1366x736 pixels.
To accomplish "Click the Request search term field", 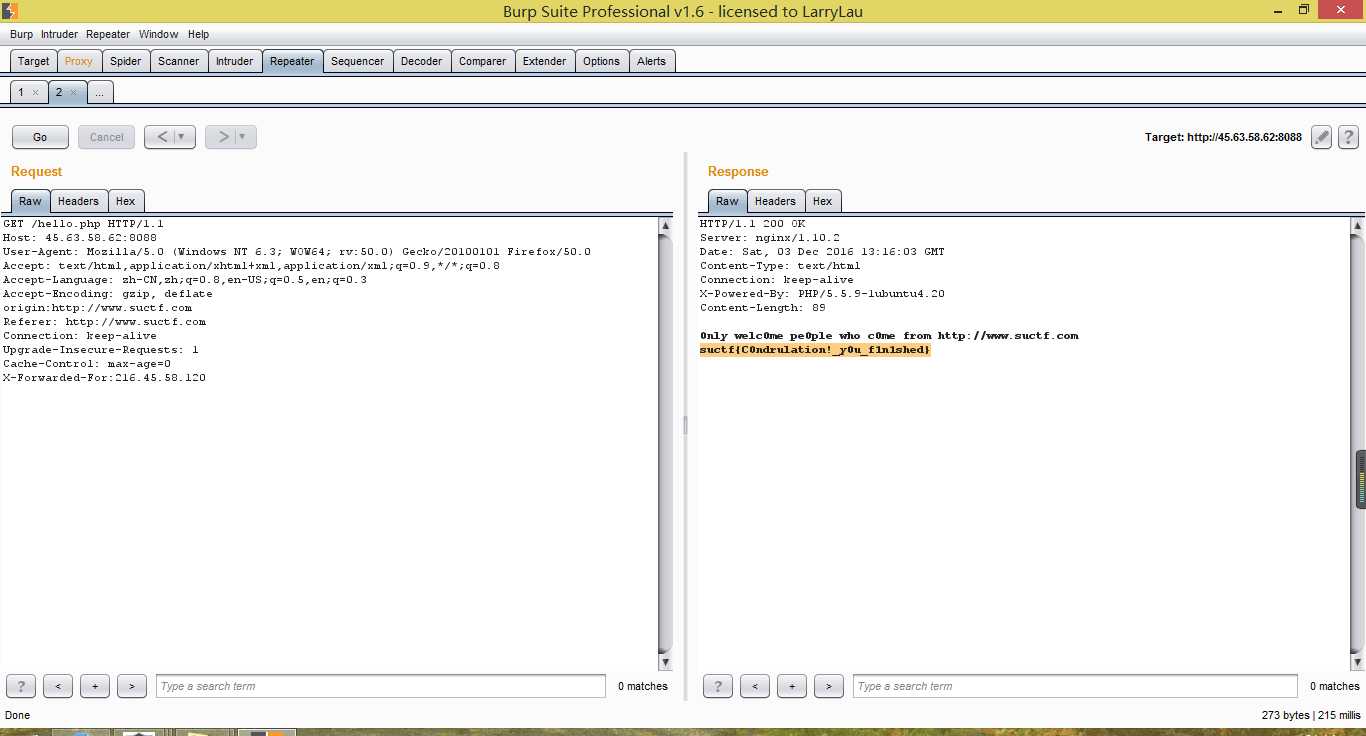I will 381,686.
